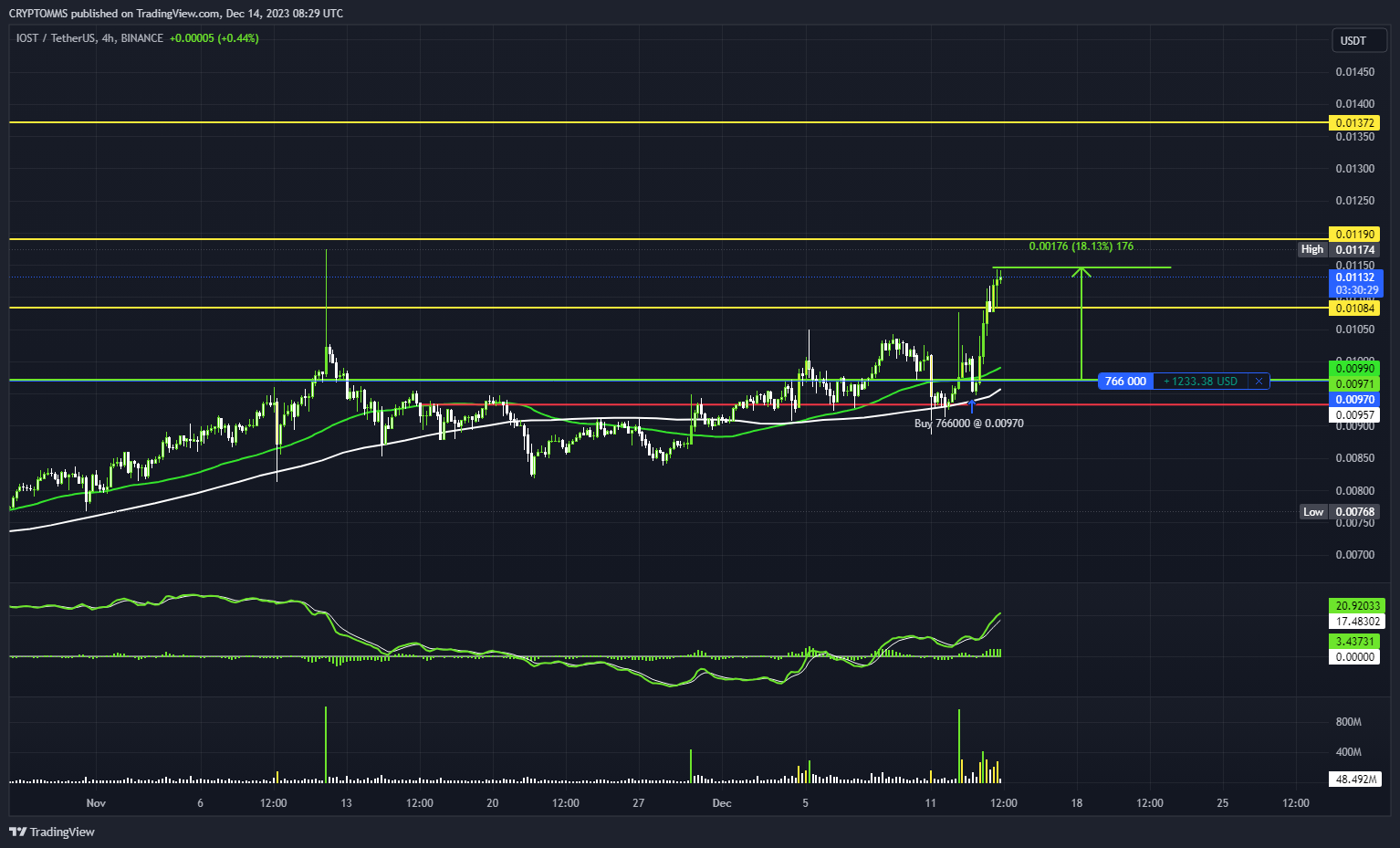Click the 3.43731 histogram value label
Image resolution: width=1400 pixels, height=848 pixels.
1354,642
